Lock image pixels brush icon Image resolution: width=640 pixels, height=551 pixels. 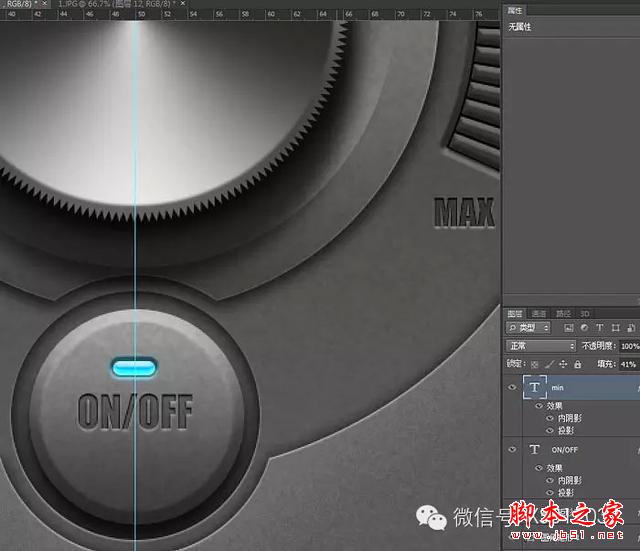click(549, 364)
